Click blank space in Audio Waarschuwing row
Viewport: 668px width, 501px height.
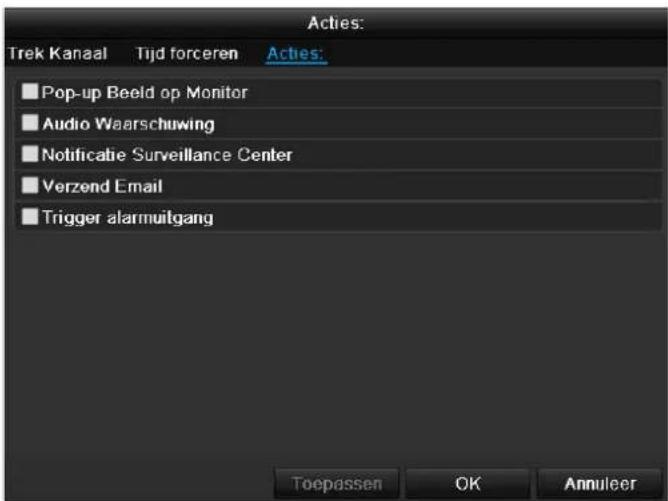click(435, 124)
